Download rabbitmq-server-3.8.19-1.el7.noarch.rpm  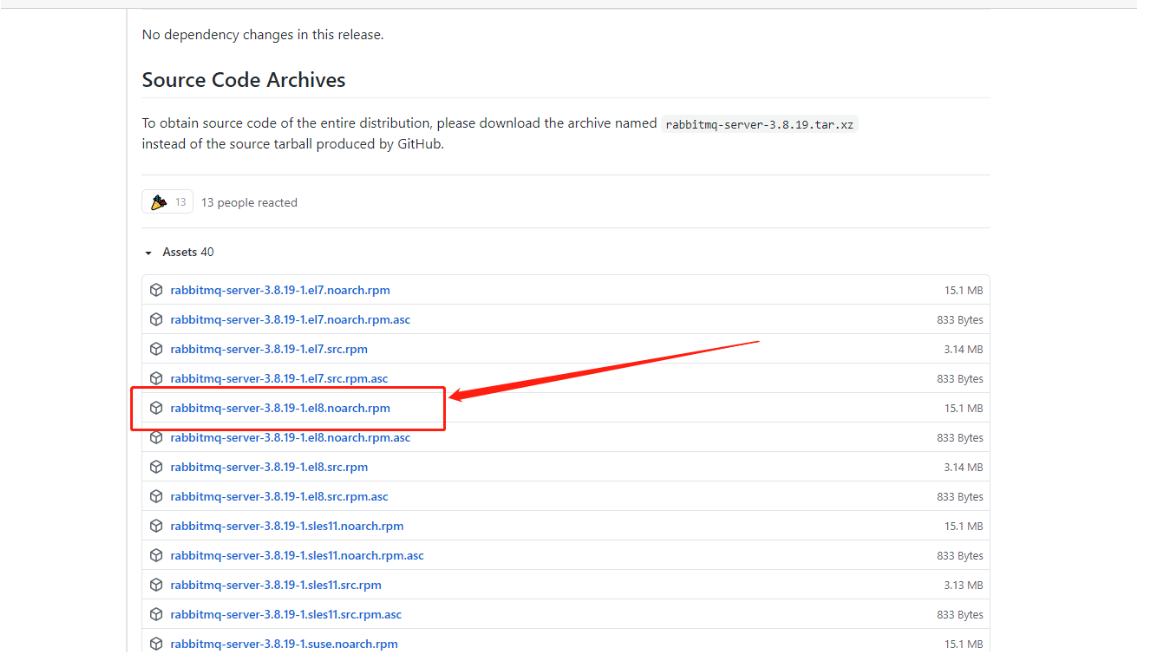coord(280,290)
